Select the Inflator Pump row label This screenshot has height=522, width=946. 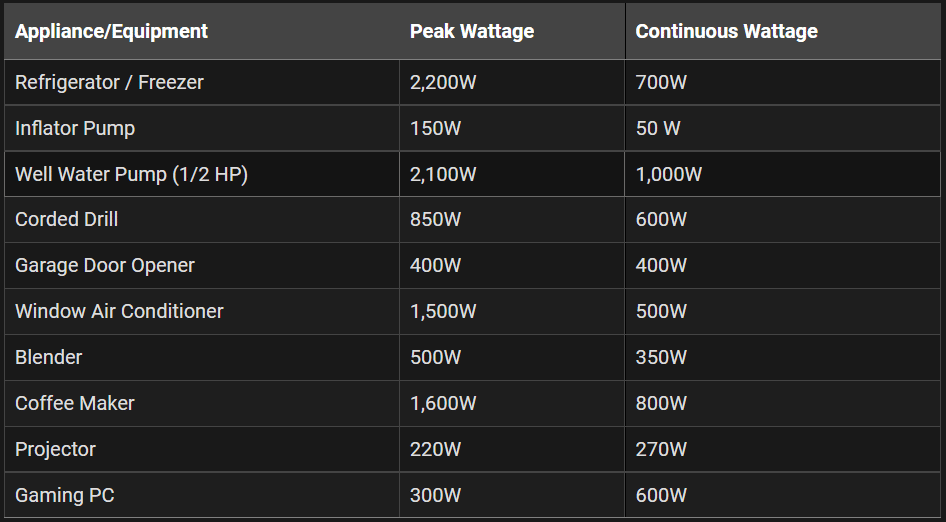tap(75, 129)
